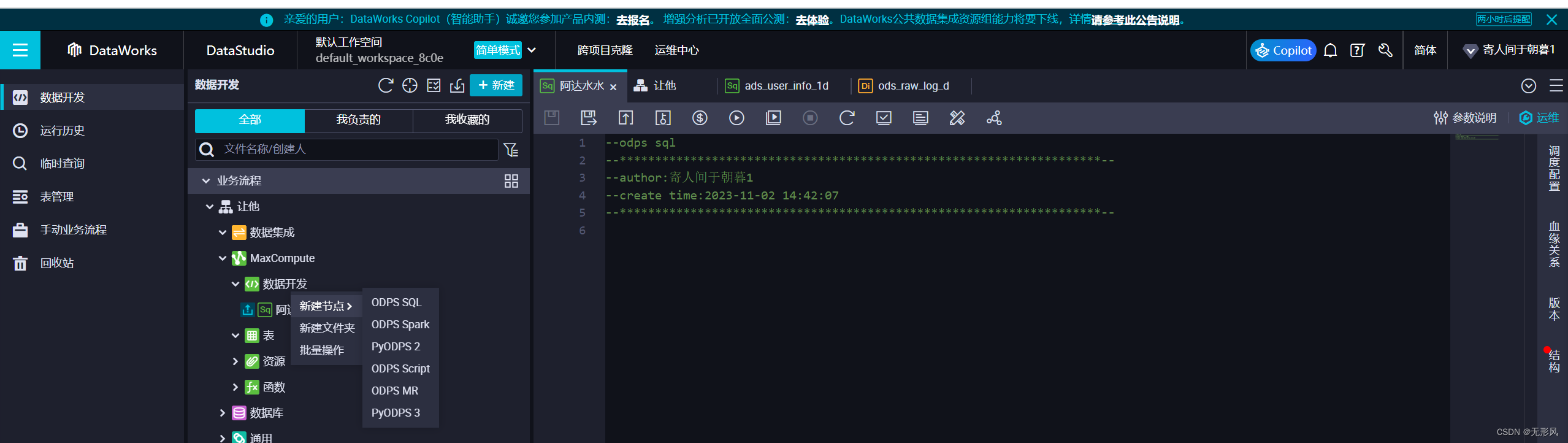The width and height of the screenshot is (1568, 443).
Task: Collapse the 让他 workflow node
Action: click(x=210, y=207)
